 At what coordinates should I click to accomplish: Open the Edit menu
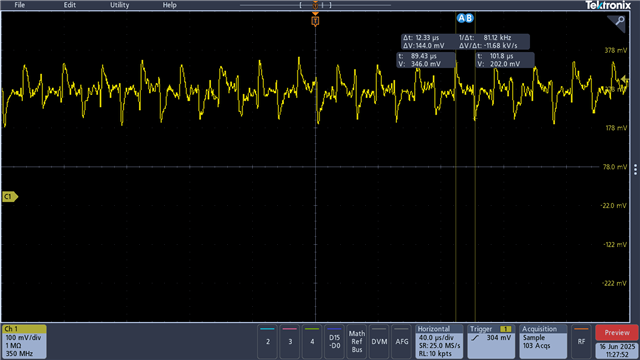(69, 5)
